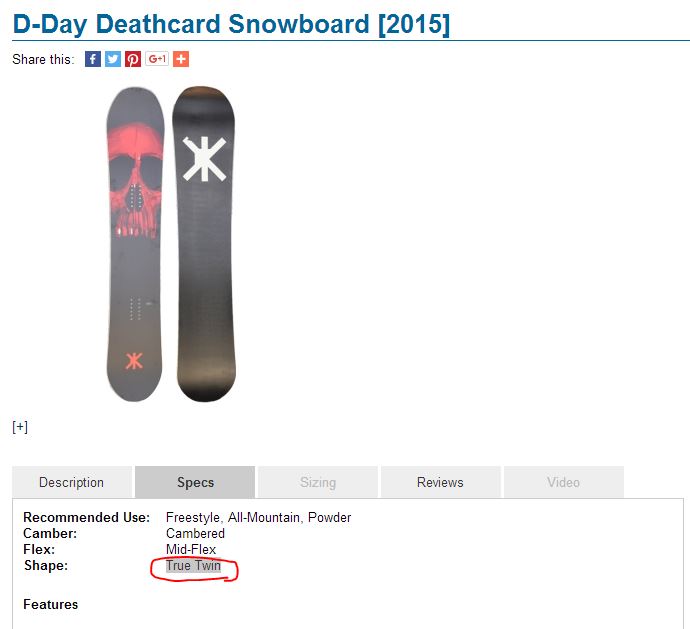Share the snowboard on Twitter

click(113, 59)
